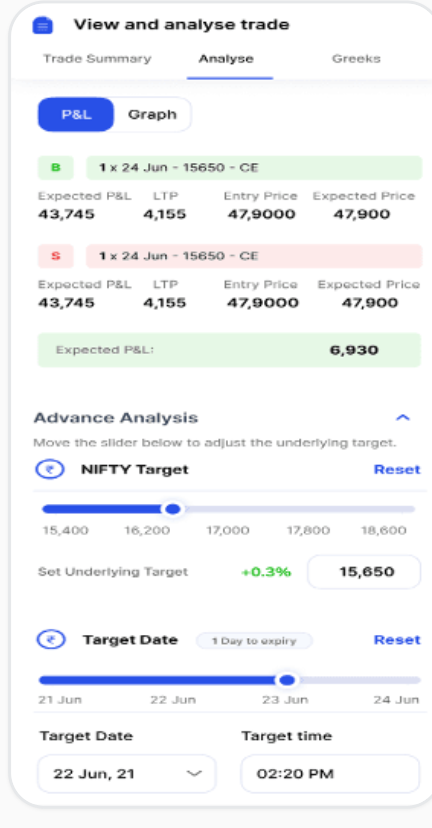Viewport: 432px width, 828px height.
Task: Open the Target Date dropdown showing 22 Jun, 21
Action: point(127,774)
